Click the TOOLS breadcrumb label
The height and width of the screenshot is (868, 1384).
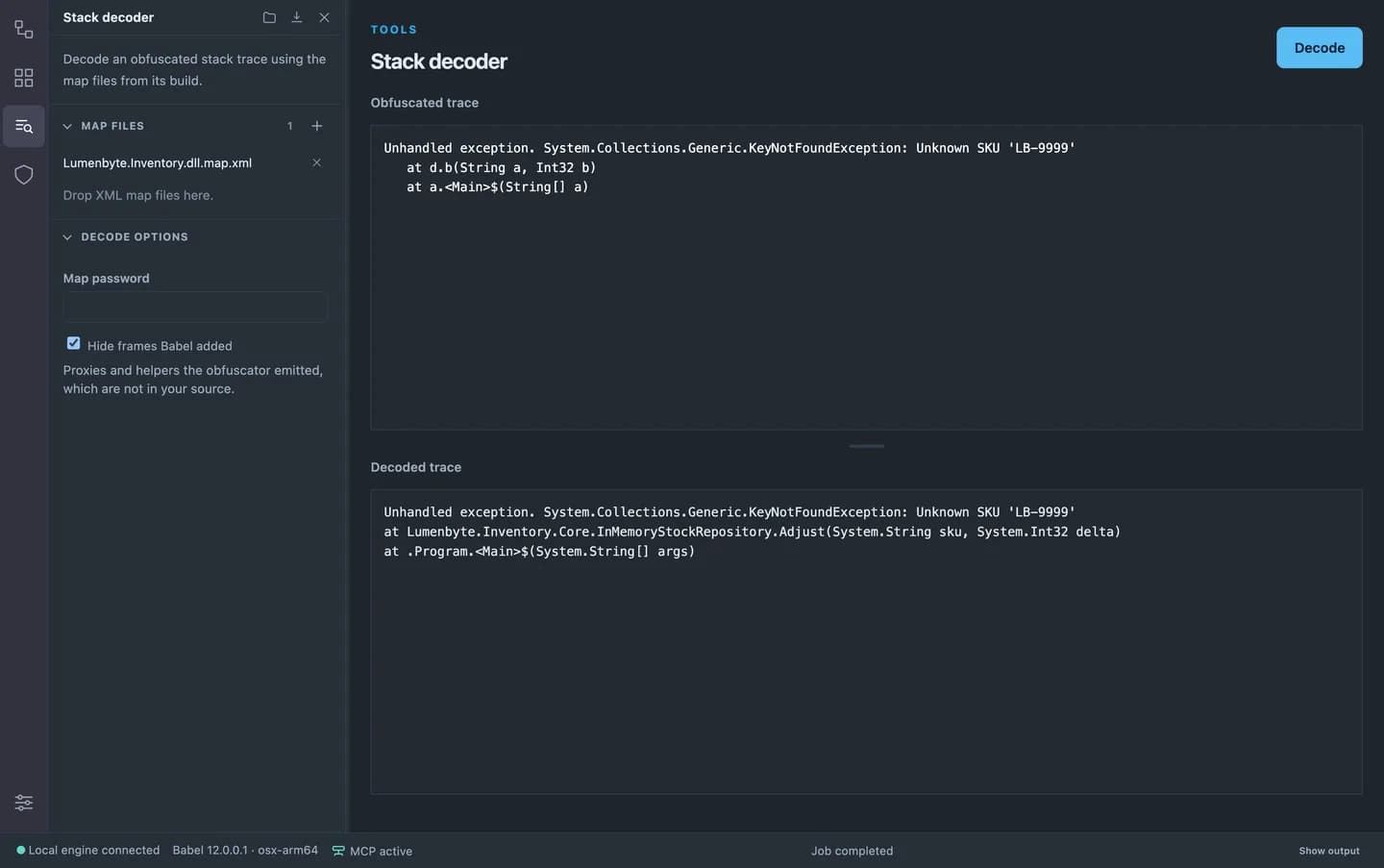[394, 30]
